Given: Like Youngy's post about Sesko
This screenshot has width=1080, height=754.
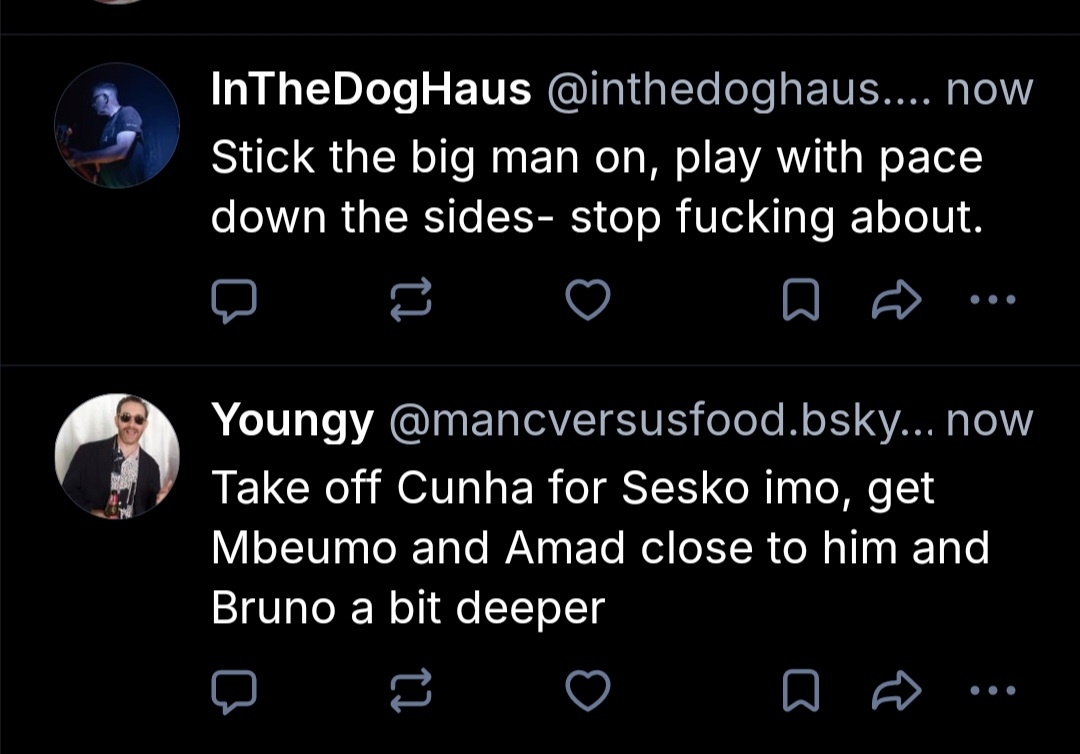Looking at the screenshot, I should tap(587, 689).
